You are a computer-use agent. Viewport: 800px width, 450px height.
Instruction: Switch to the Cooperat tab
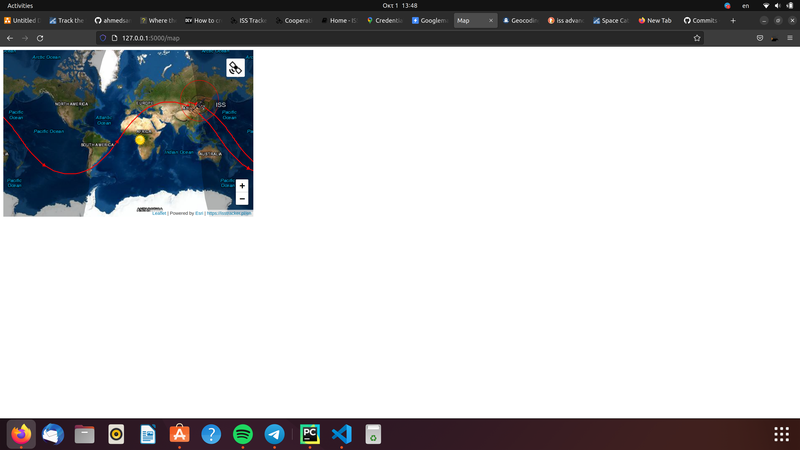coord(293,20)
